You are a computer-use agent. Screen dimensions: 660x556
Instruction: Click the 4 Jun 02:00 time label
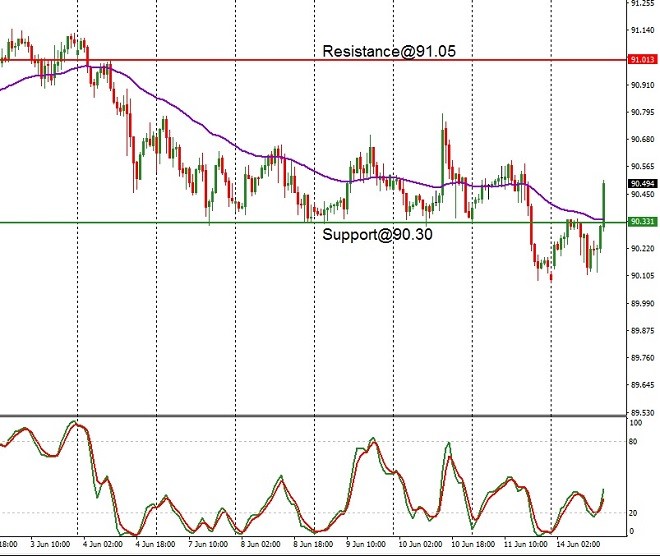tap(103, 544)
